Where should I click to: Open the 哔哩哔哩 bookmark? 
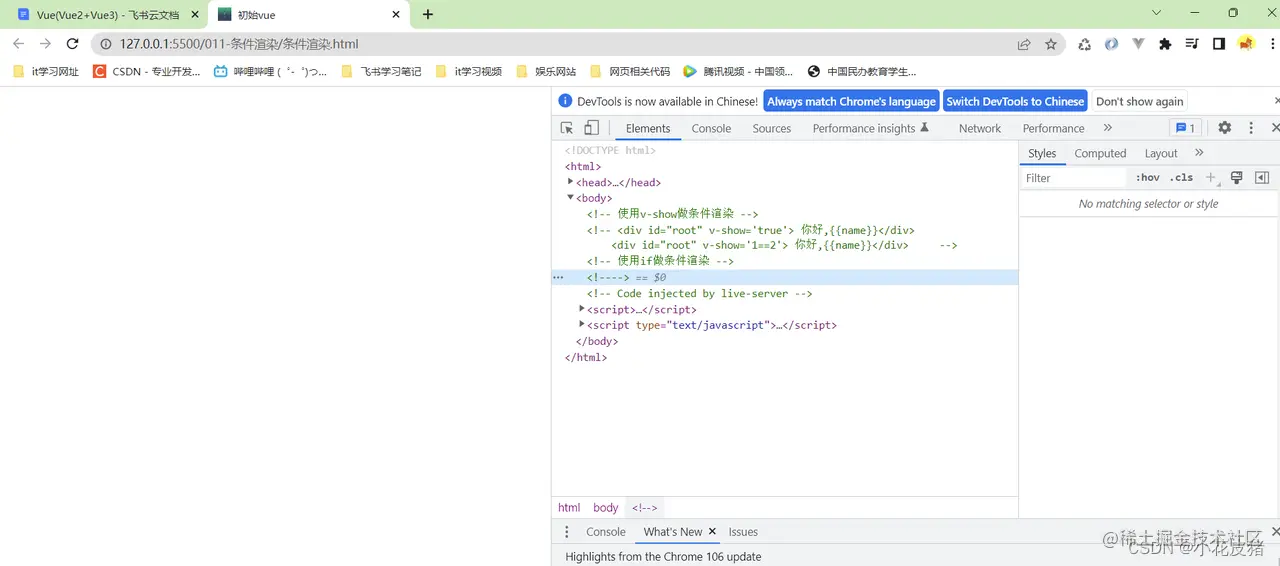click(x=270, y=71)
